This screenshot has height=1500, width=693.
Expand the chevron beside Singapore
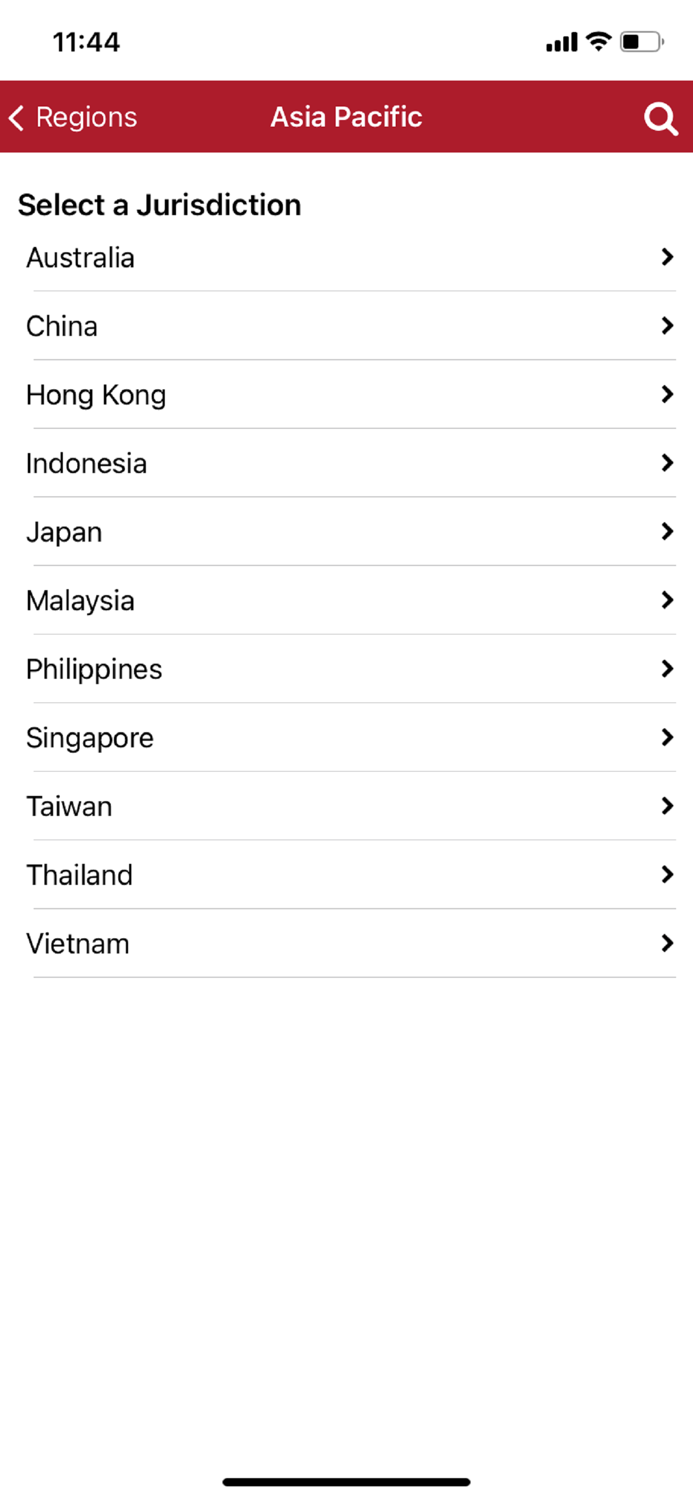pyautogui.click(x=666, y=737)
